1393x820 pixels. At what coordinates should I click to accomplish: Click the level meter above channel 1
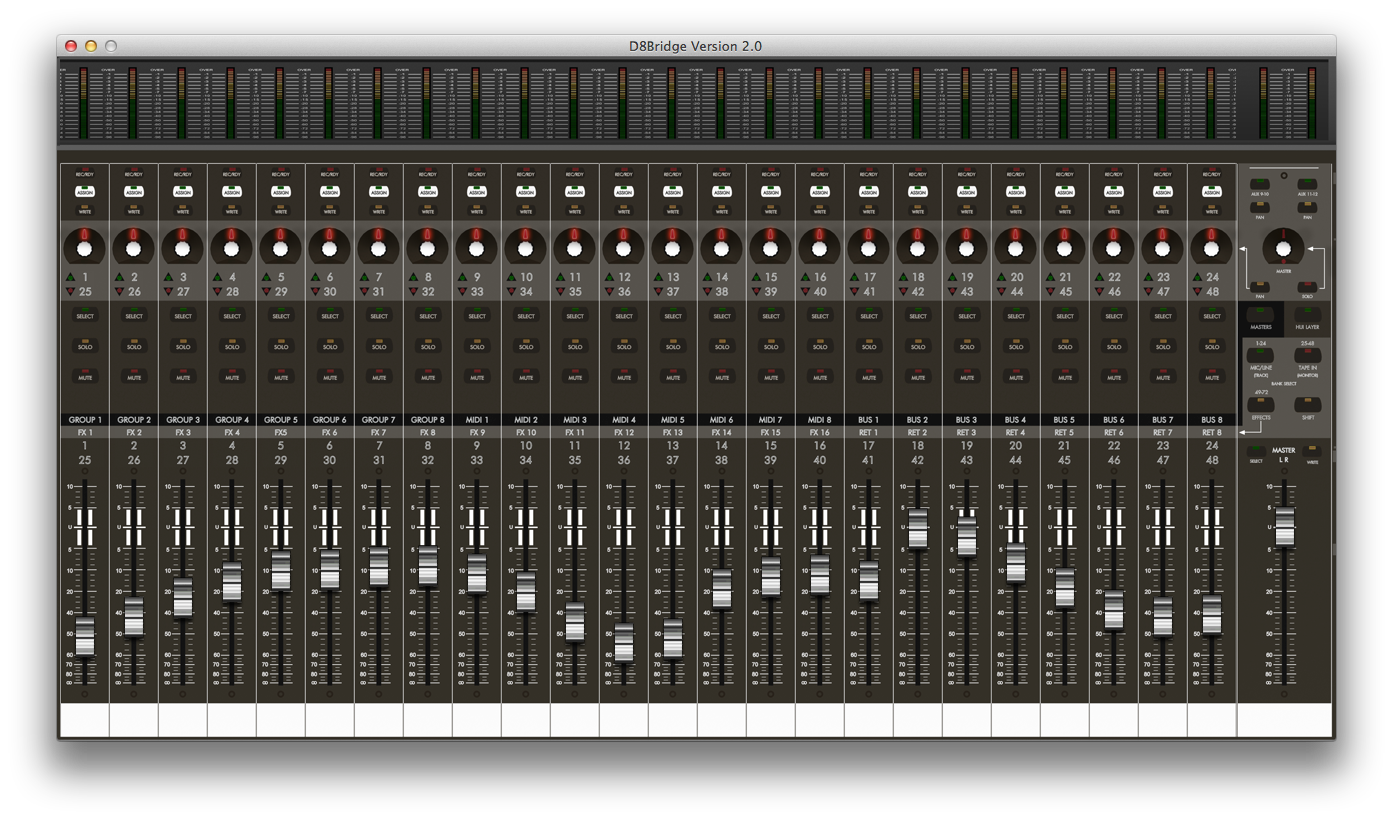[84, 103]
